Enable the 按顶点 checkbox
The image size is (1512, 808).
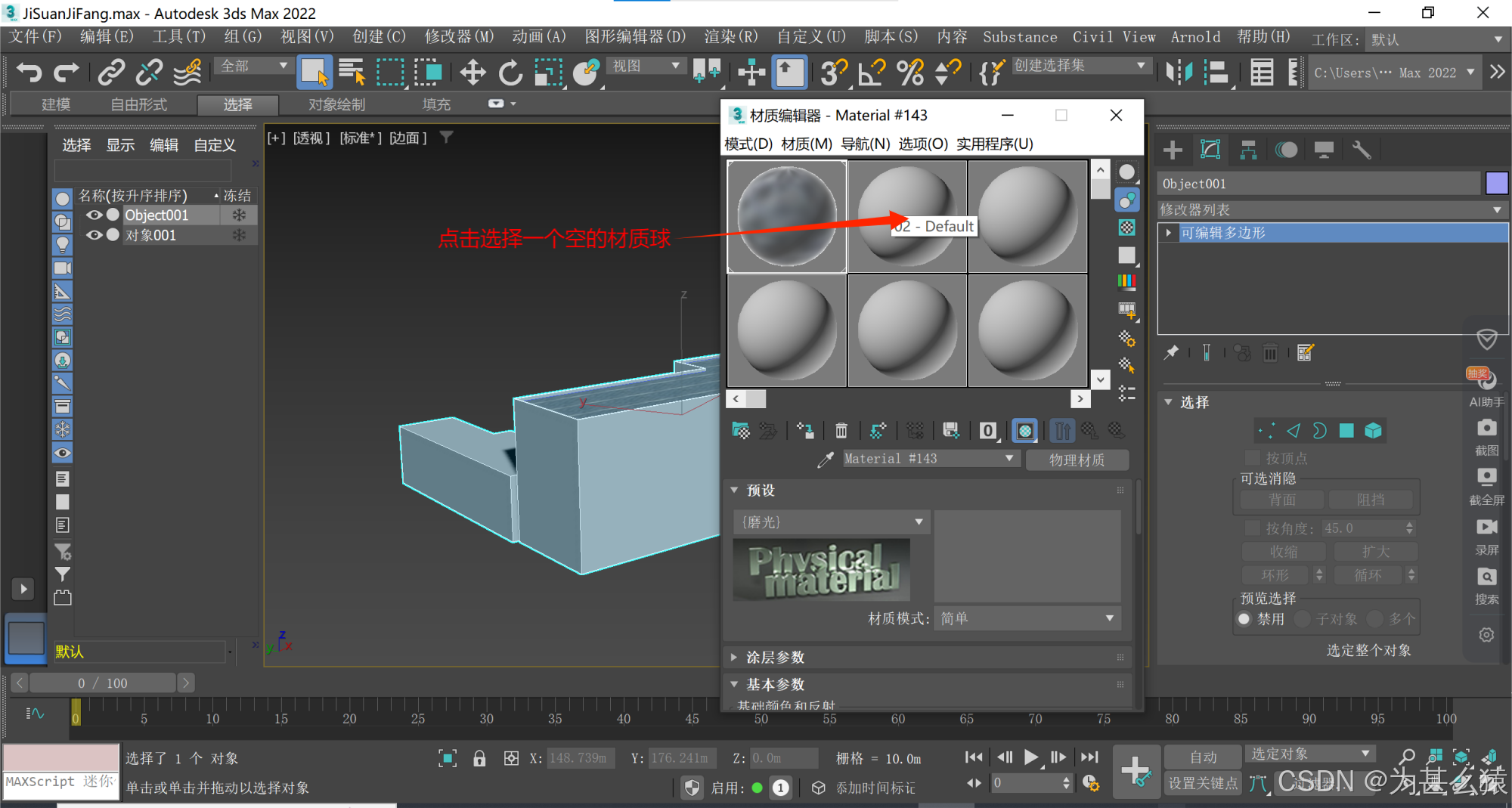click(1253, 458)
